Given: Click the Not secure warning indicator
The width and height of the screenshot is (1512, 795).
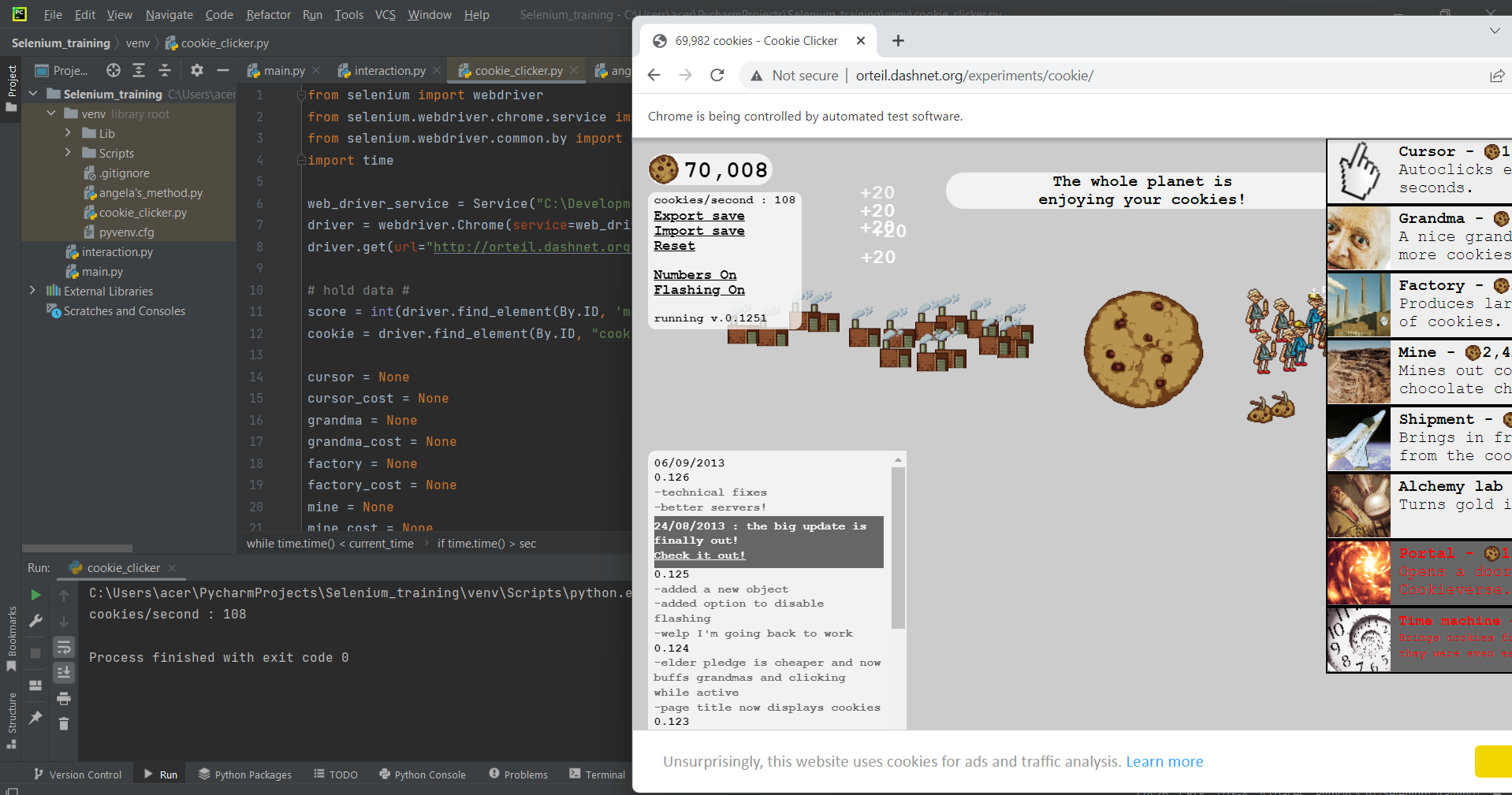Looking at the screenshot, I should (794, 76).
